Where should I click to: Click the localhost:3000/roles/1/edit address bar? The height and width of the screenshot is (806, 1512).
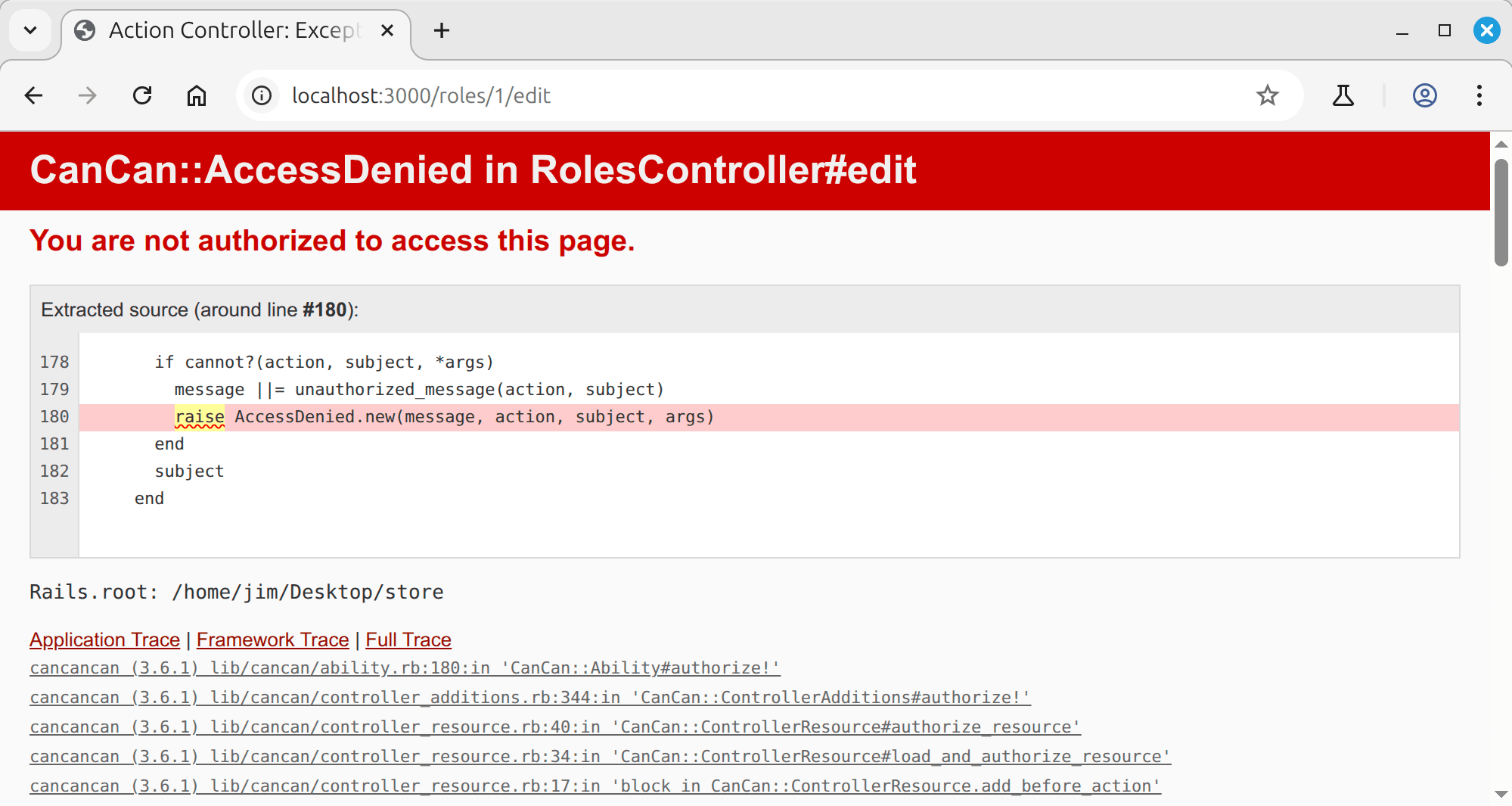(x=768, y=95)
